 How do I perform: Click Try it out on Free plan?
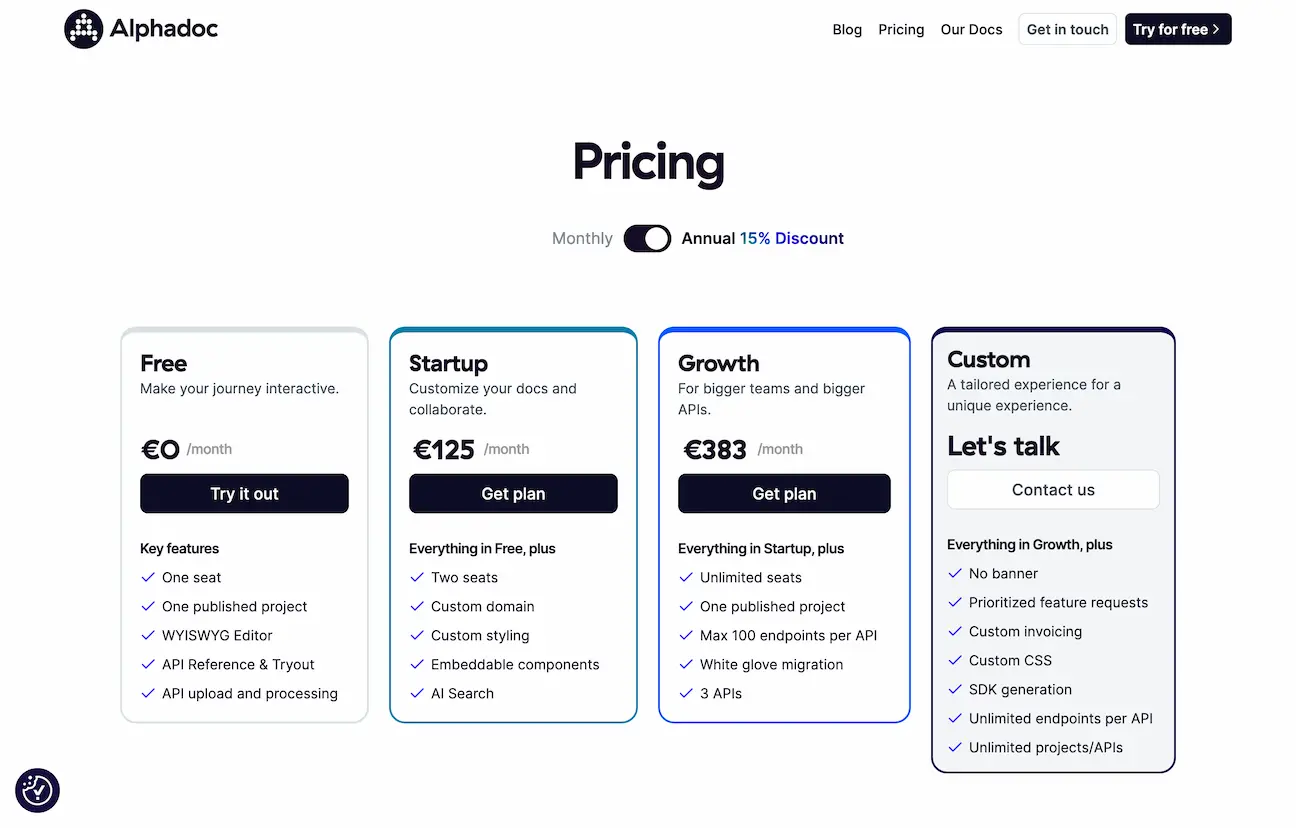click(244, 493)
